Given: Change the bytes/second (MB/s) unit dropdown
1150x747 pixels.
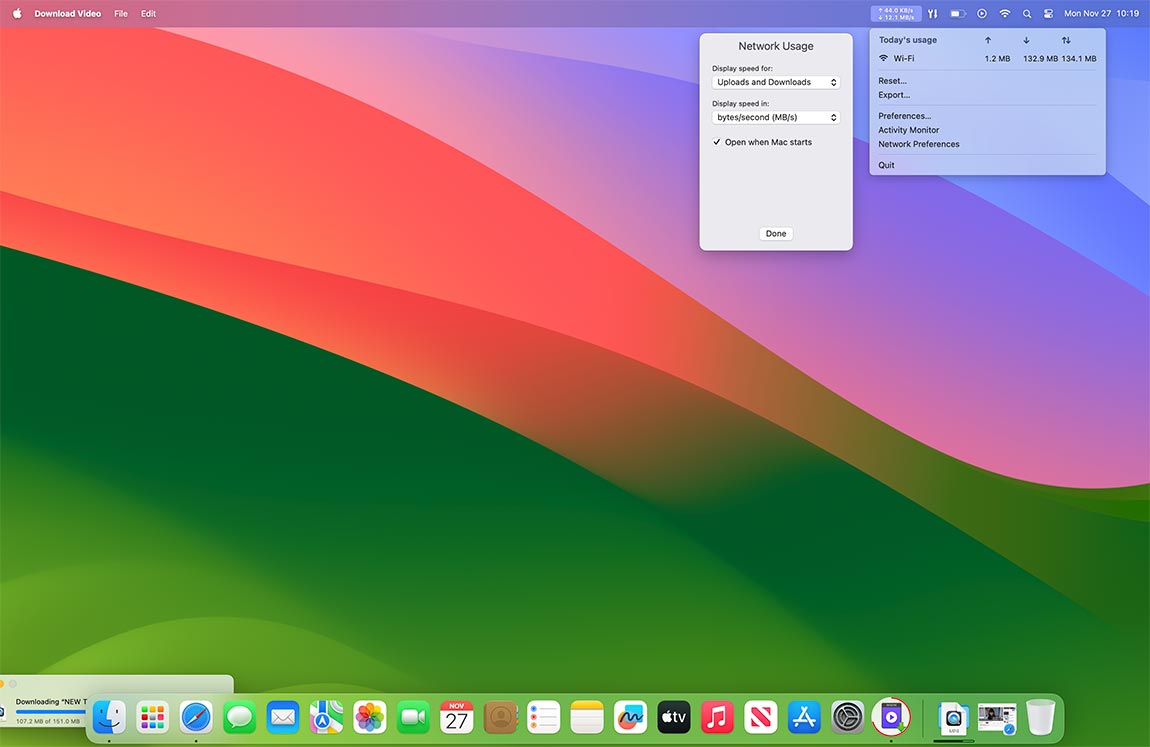Looking at the screenshot, I should pos(775,117).
